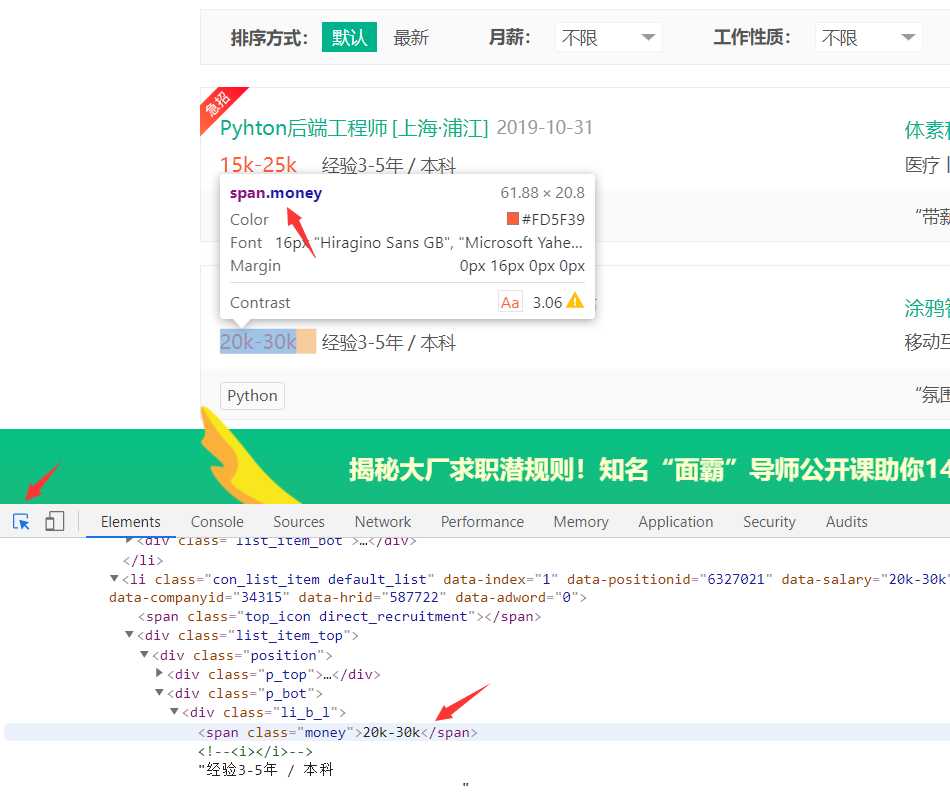The height and width of the screenshot is (797, 950).
Task: Sort listings by 最新
Action: pyautogui.click(x=411, y=38)
